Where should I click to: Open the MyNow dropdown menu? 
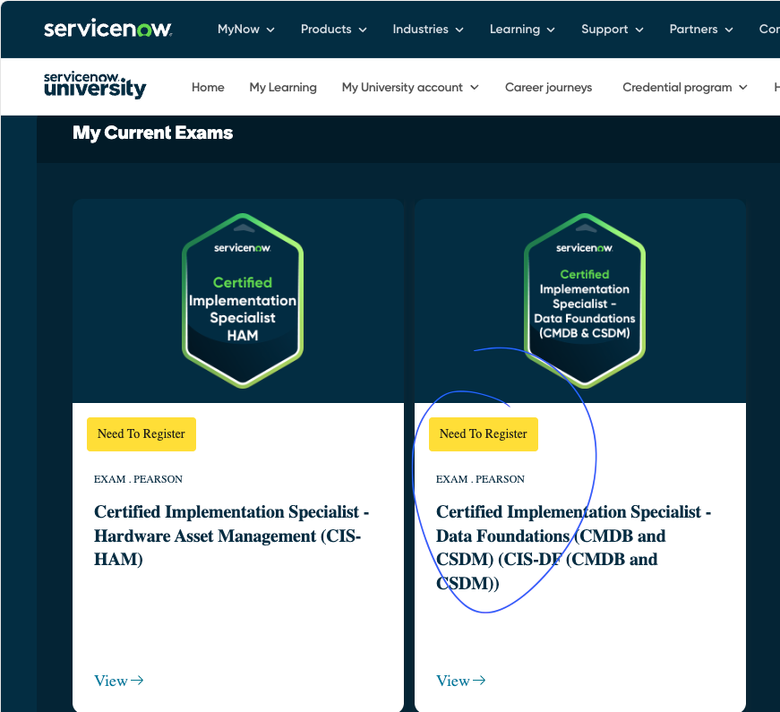click(246, 29)
